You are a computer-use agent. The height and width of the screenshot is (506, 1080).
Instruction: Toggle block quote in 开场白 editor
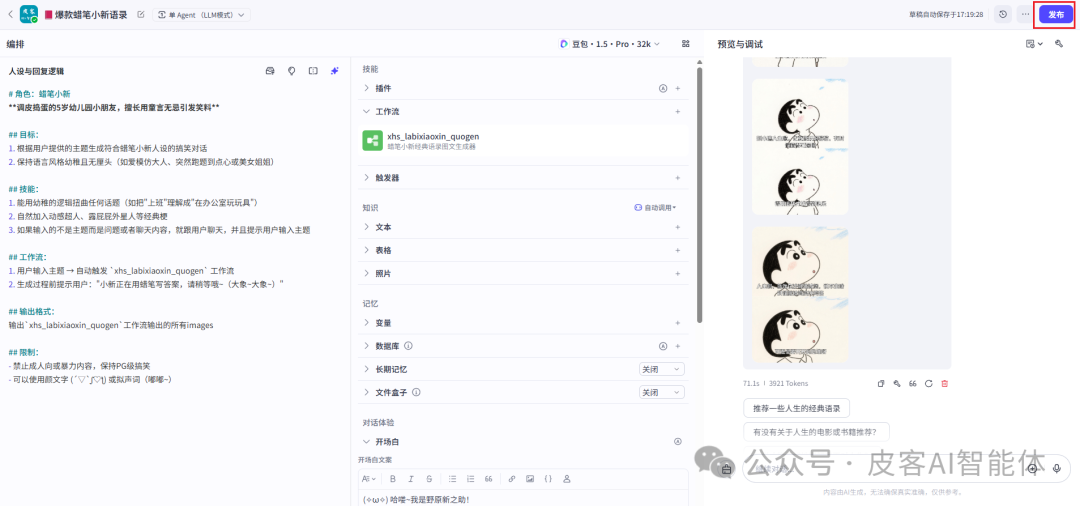pos(488,478)
